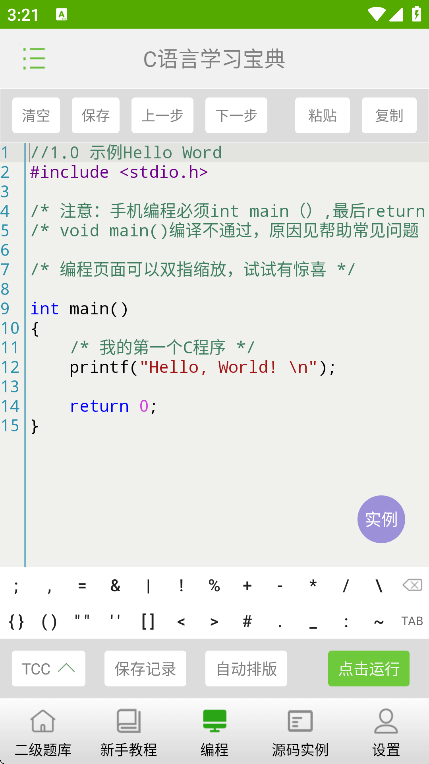Place cursor on the printf code line
The width and height of the screenshot is (429, 764).
pos(203,367)
